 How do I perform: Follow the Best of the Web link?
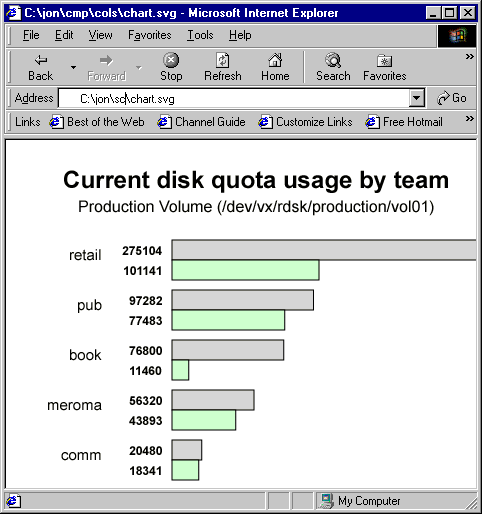click(x=97, y=122)
